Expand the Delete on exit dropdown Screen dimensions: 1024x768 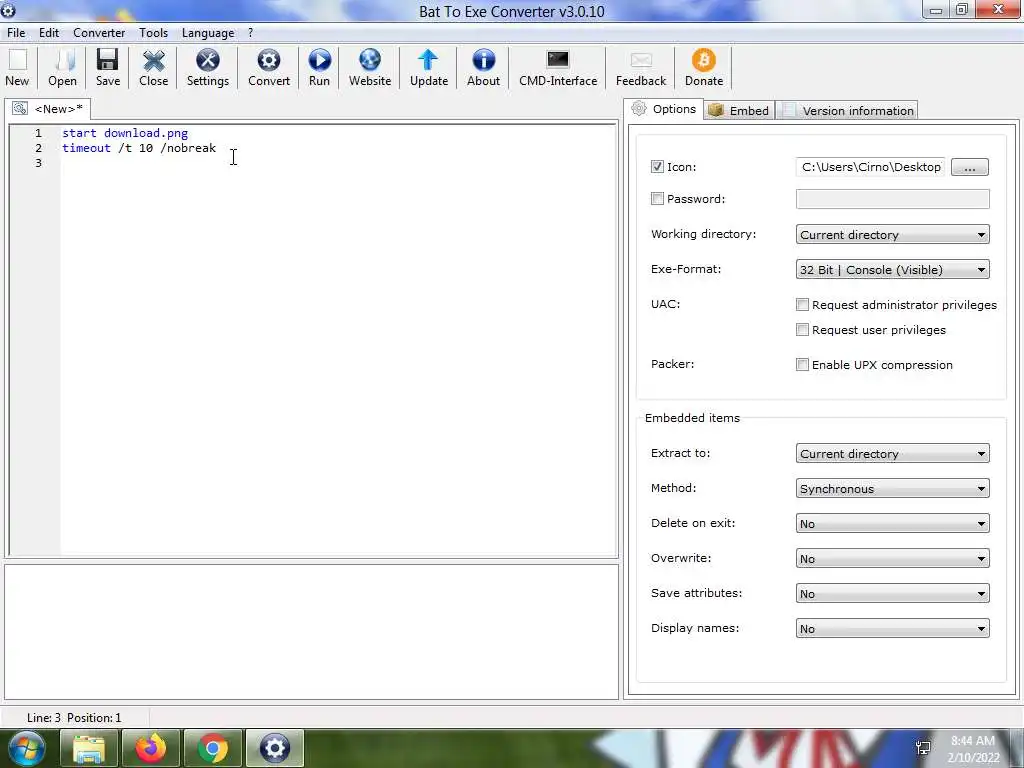coord(892,524)
